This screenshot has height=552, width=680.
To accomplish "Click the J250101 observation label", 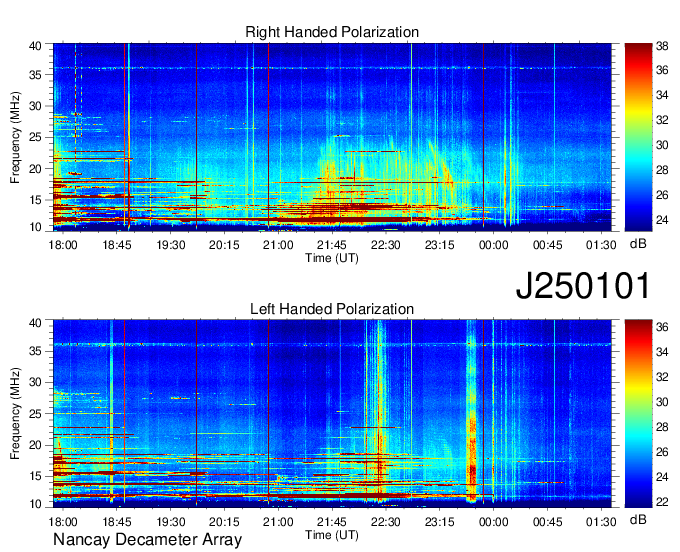I will (x=583, y=285).
